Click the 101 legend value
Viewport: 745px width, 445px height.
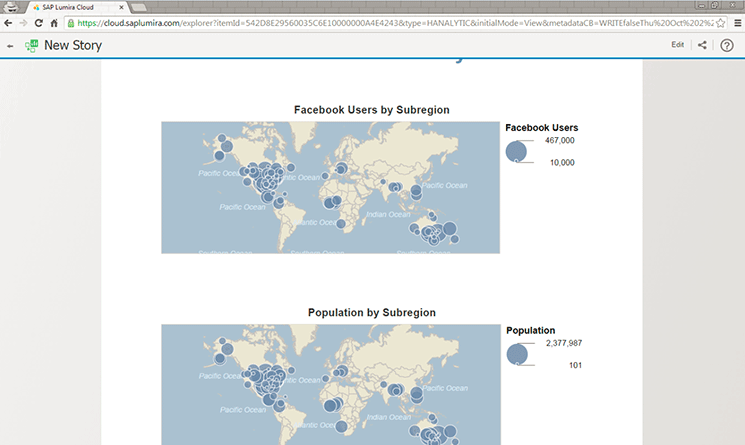[x=575, y=365]
